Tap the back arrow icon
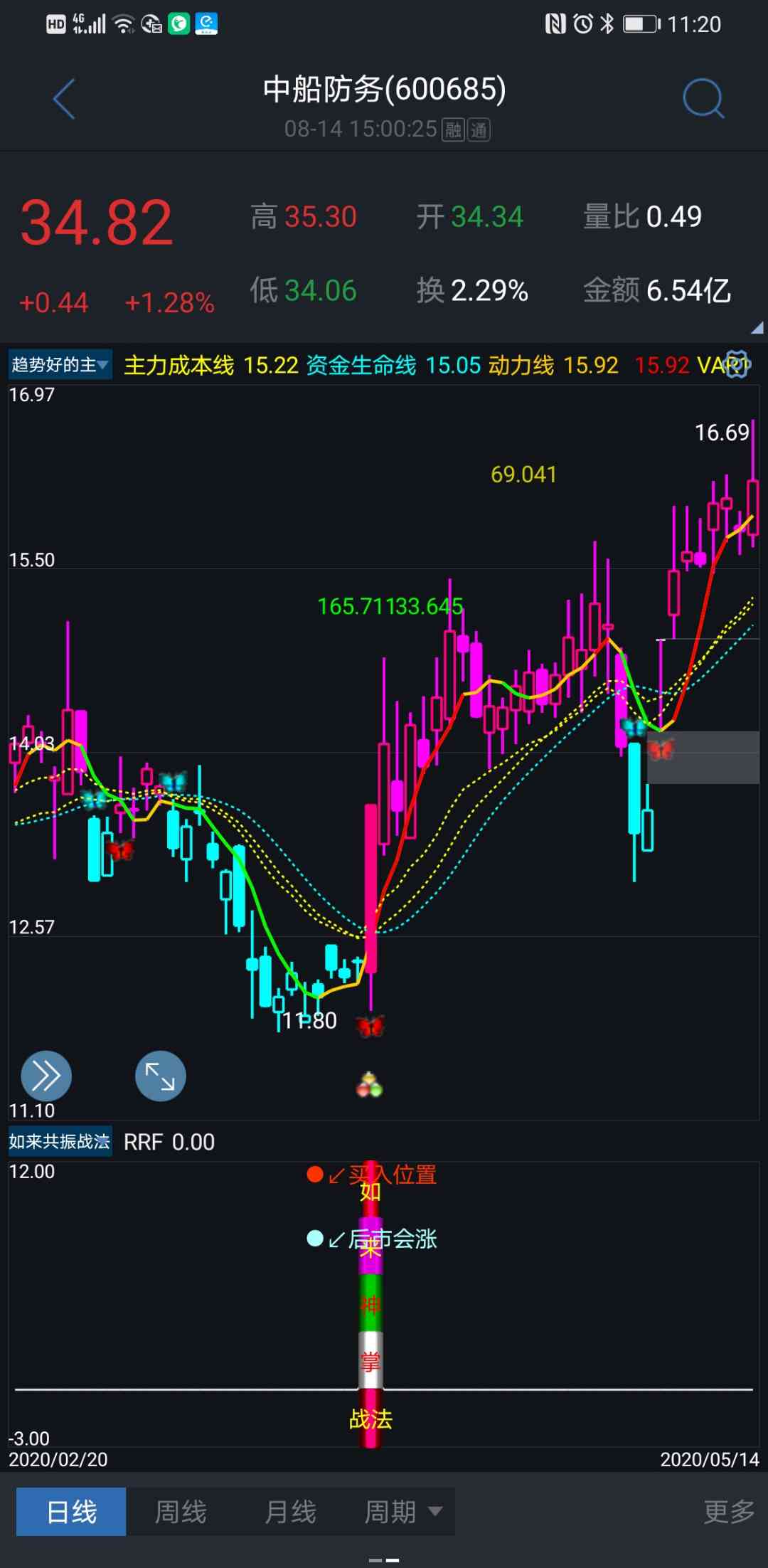The width and height of the screenshot is (768, 1568). [x=64, y=99]
